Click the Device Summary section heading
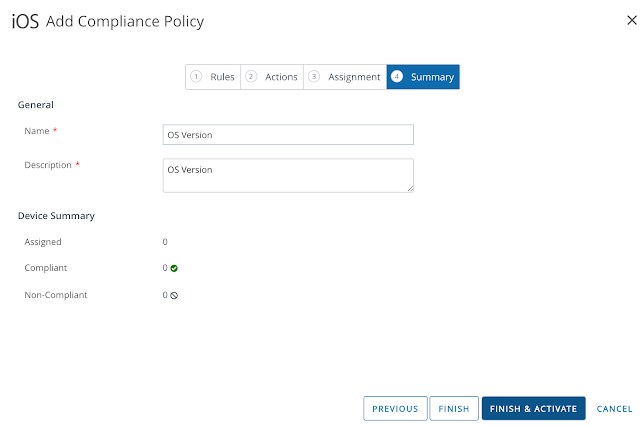The height and width of the screenshot is (426, 640). coord(56,215)
